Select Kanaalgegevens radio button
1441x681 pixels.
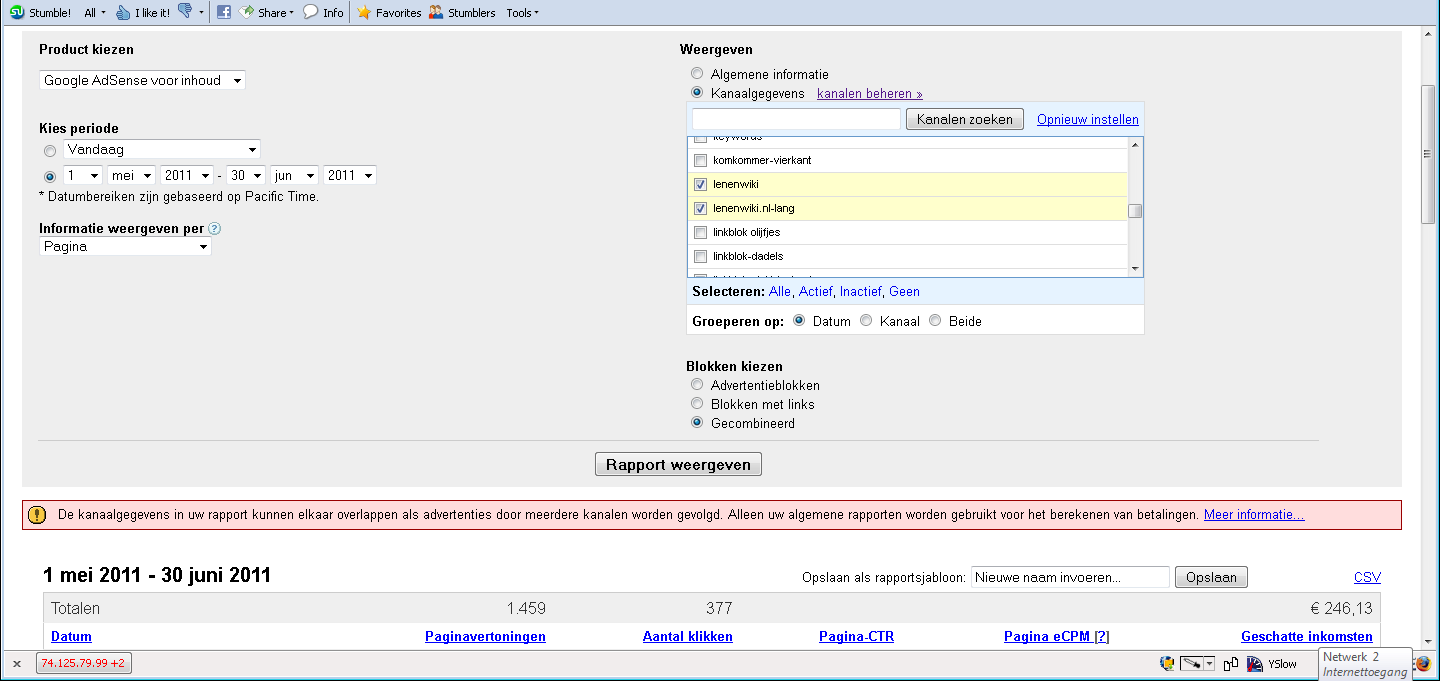point(697,93)
